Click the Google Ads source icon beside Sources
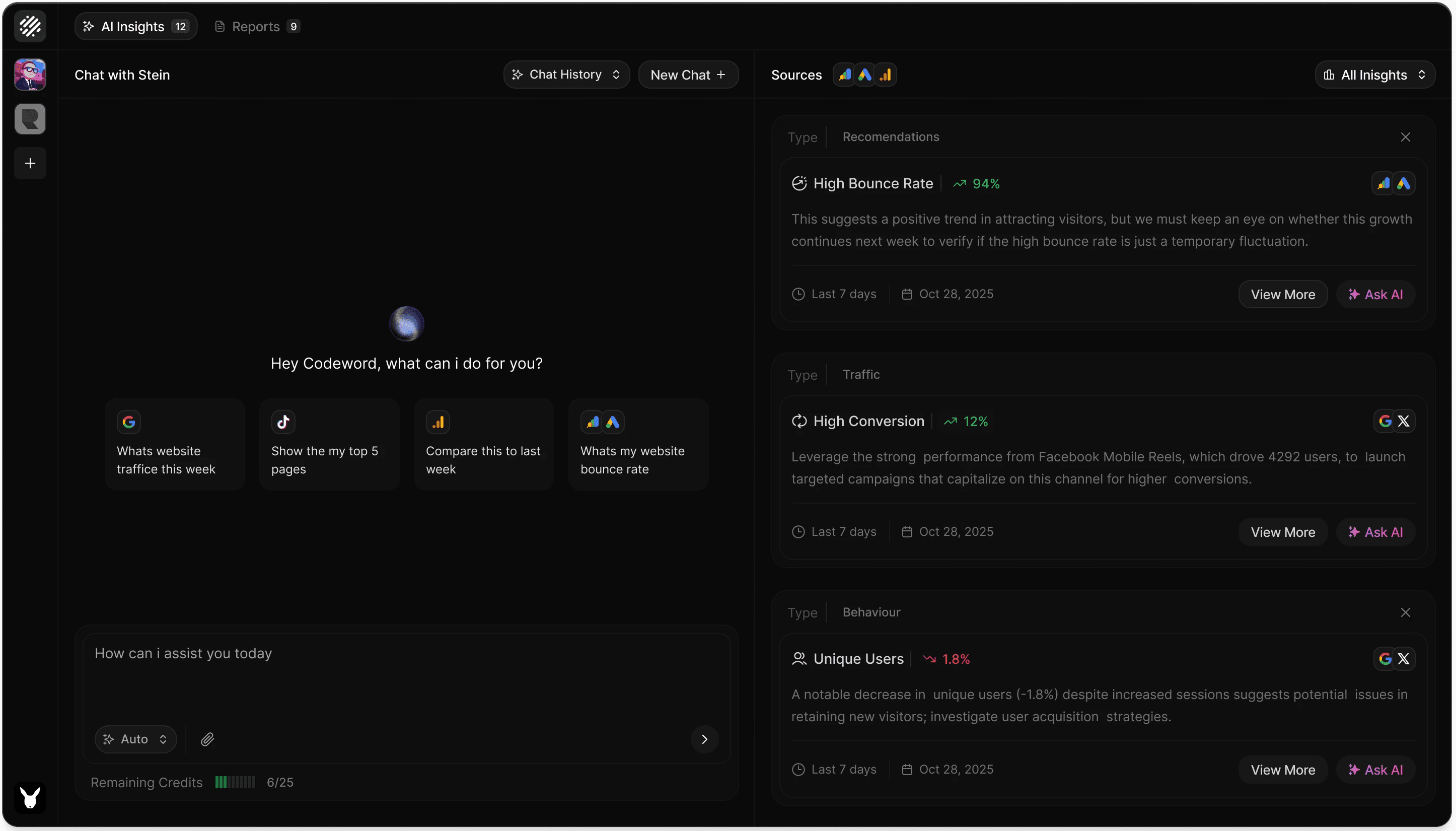The image size is (1456, 831). [x=864, y=75]
